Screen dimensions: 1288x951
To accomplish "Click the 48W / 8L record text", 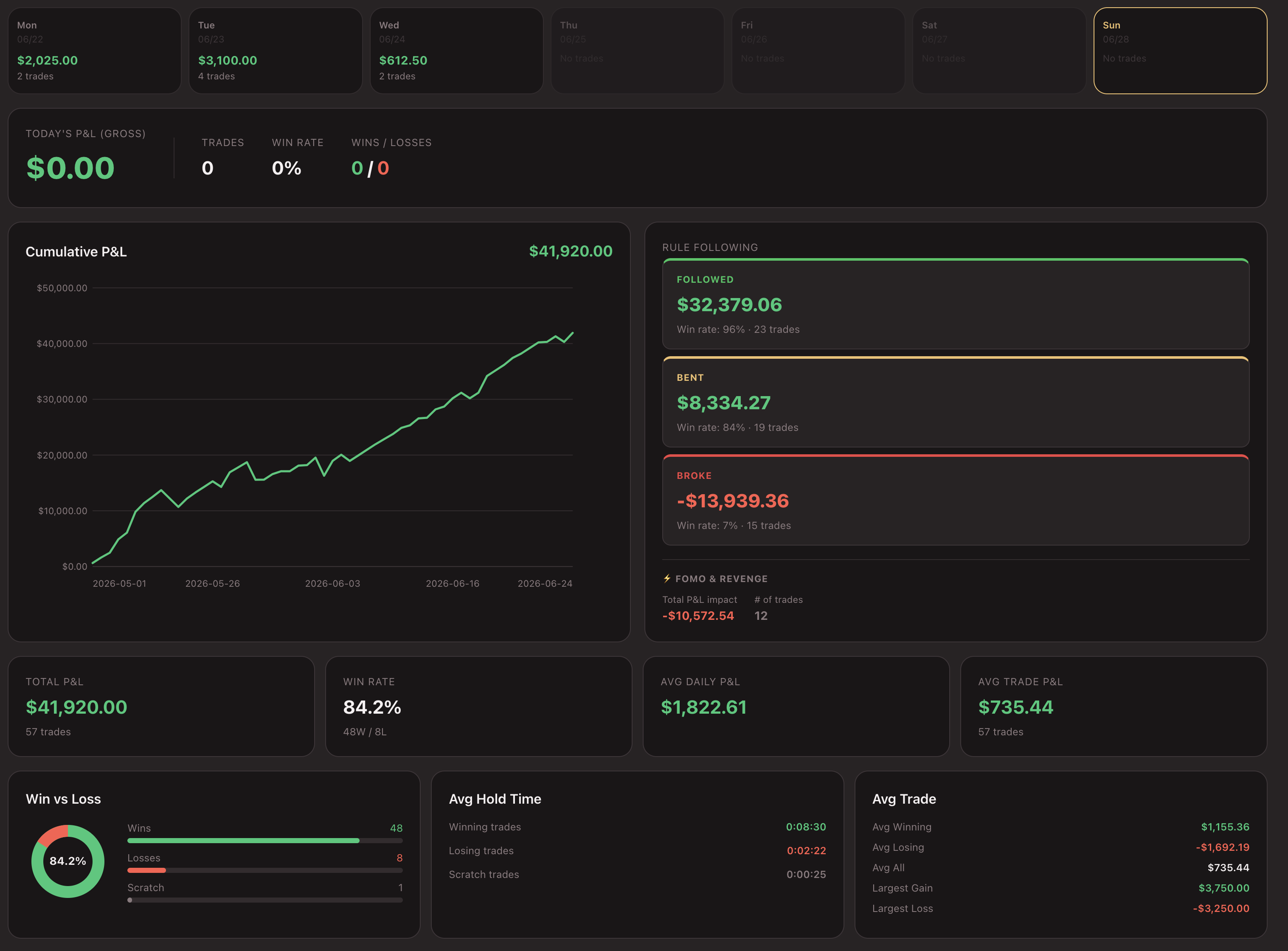I will click(365, 732).
